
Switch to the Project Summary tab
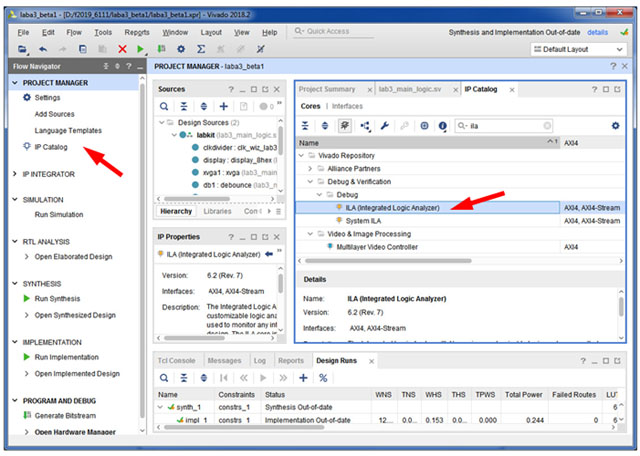[x=327, y=89]
